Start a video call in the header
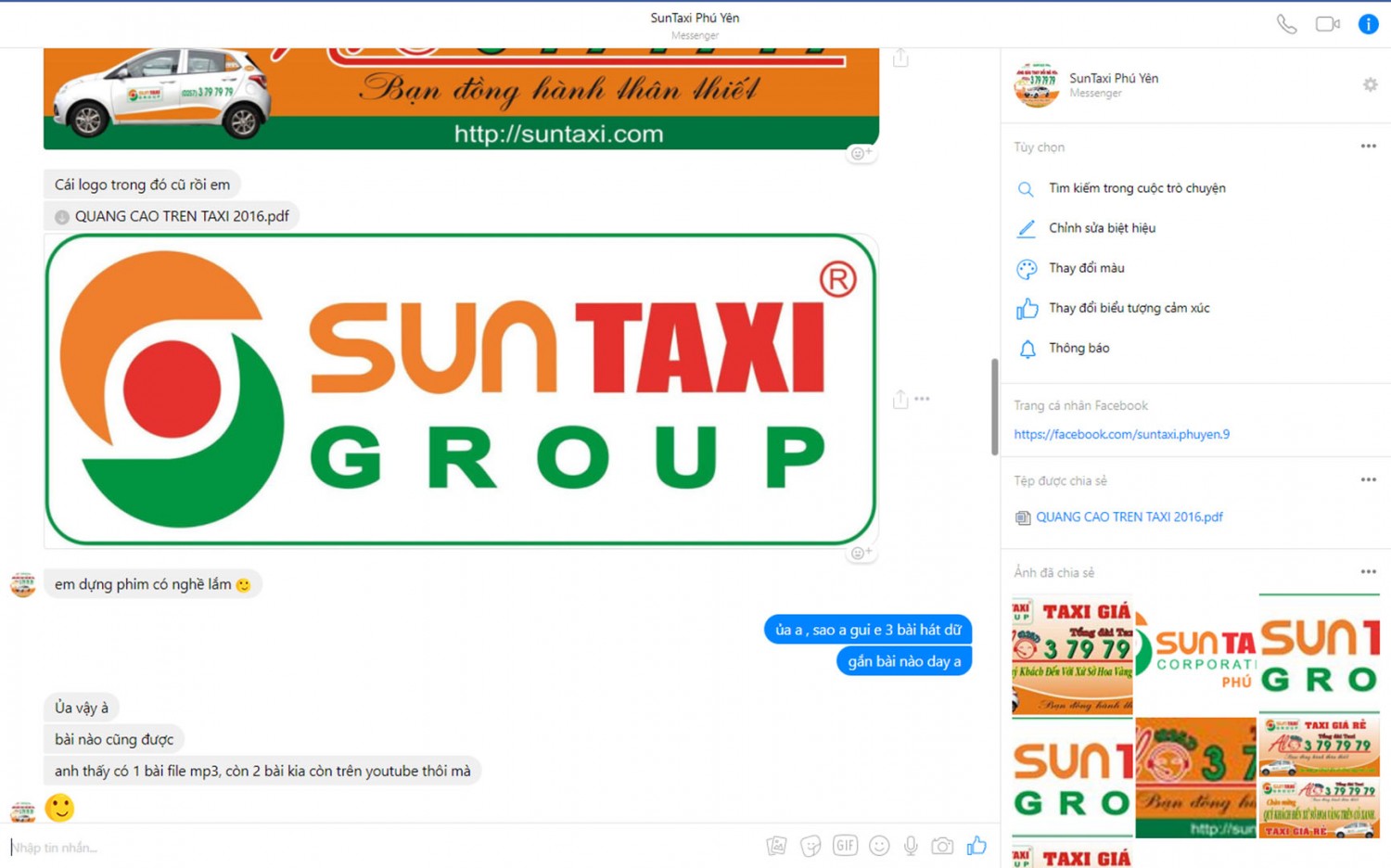This screenshot has height=868, width=1391. tap(1327, 24)
